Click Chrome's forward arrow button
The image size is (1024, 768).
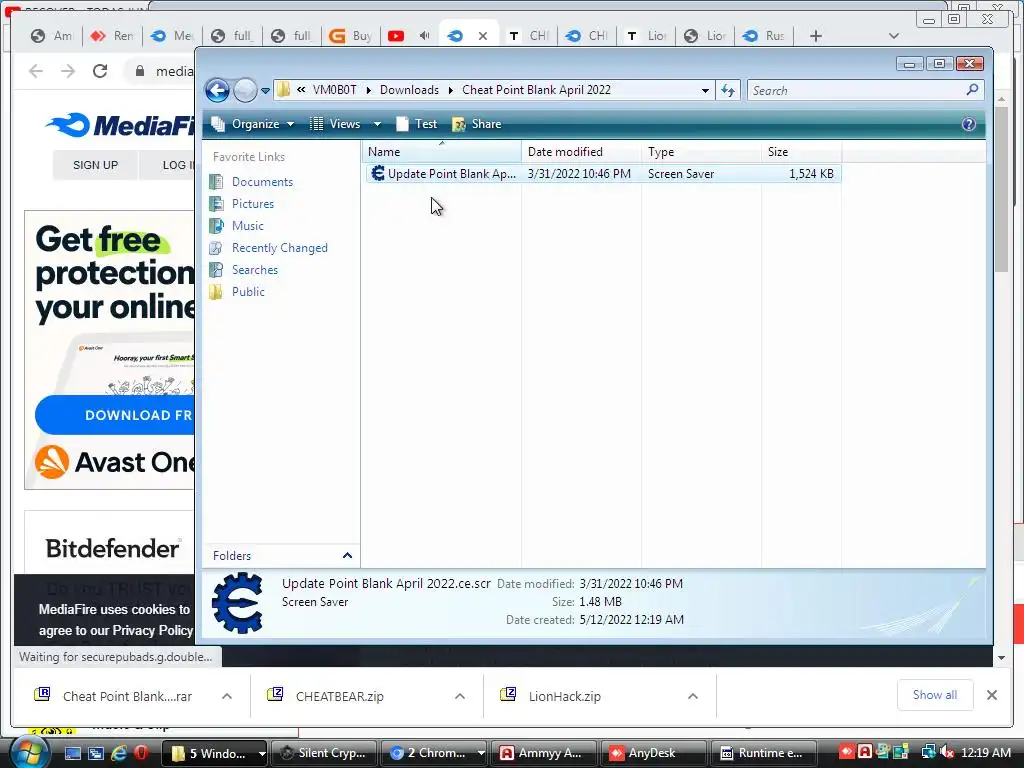(68, 71)
